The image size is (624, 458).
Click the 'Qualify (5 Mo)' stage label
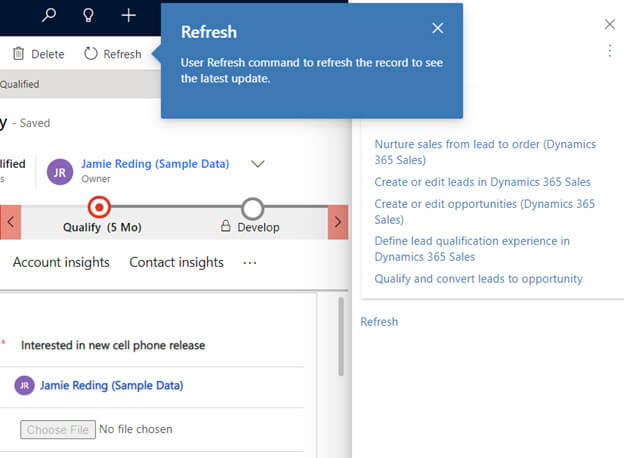[x=102, y=227]
